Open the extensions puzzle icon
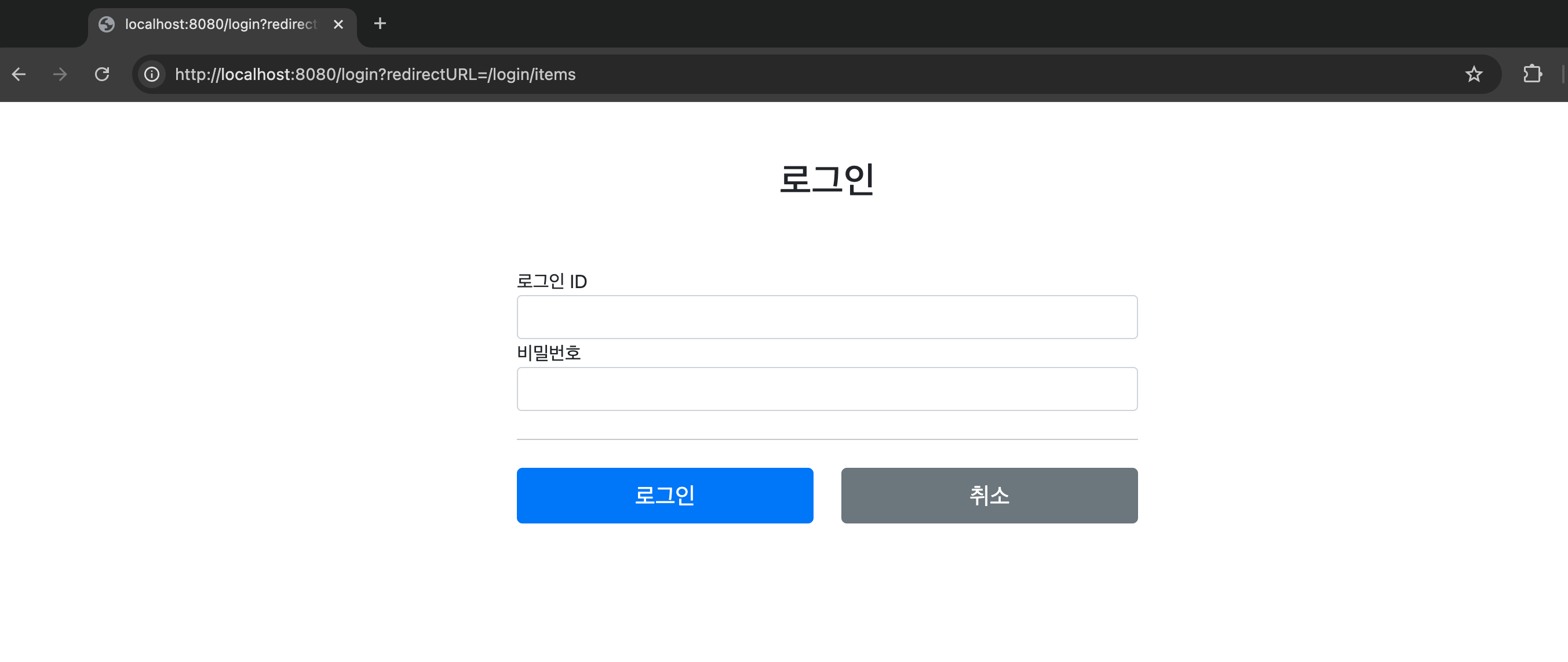This screenshot has width=1568, height=662. [1532, 74]
